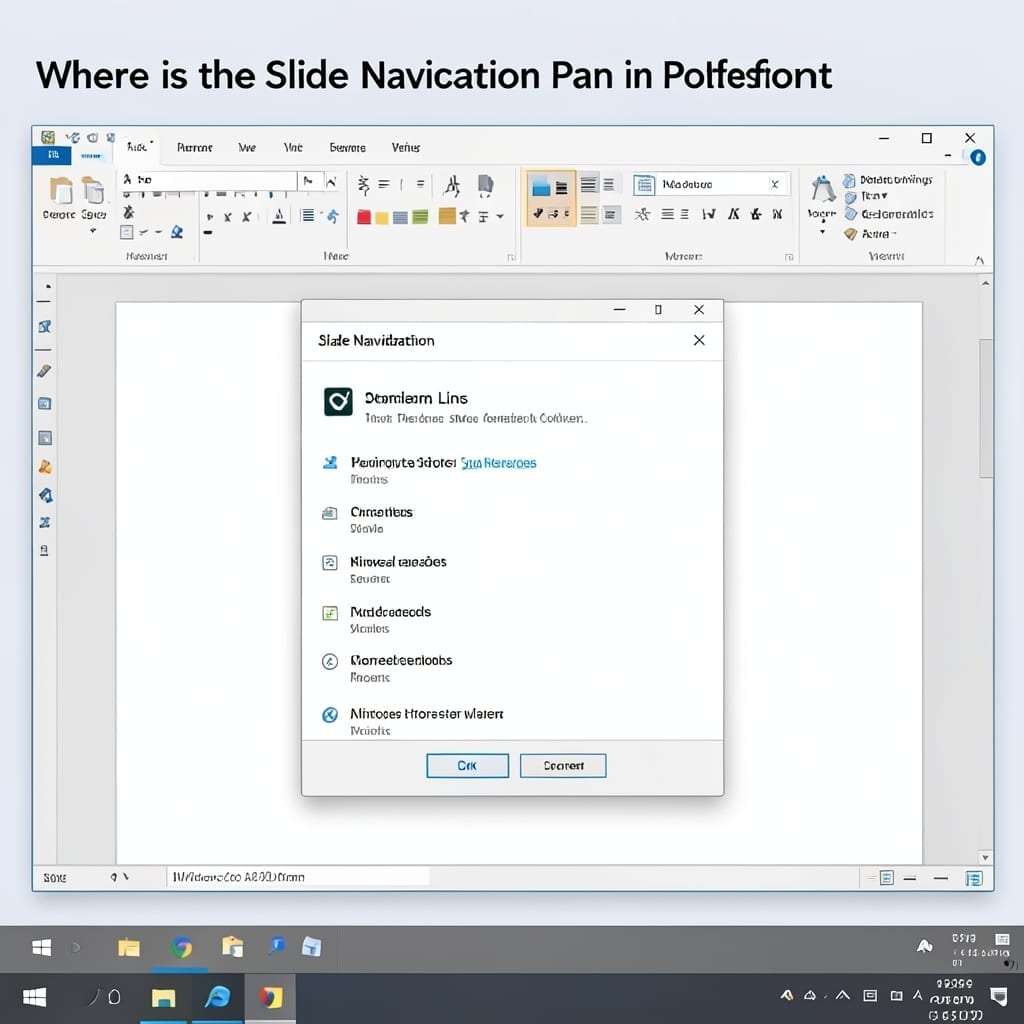Click the blue layout icon in highlighted ribbon group
This screenshot has width=1024, height=1024.
pyautogui.click(x=541, y=187)
